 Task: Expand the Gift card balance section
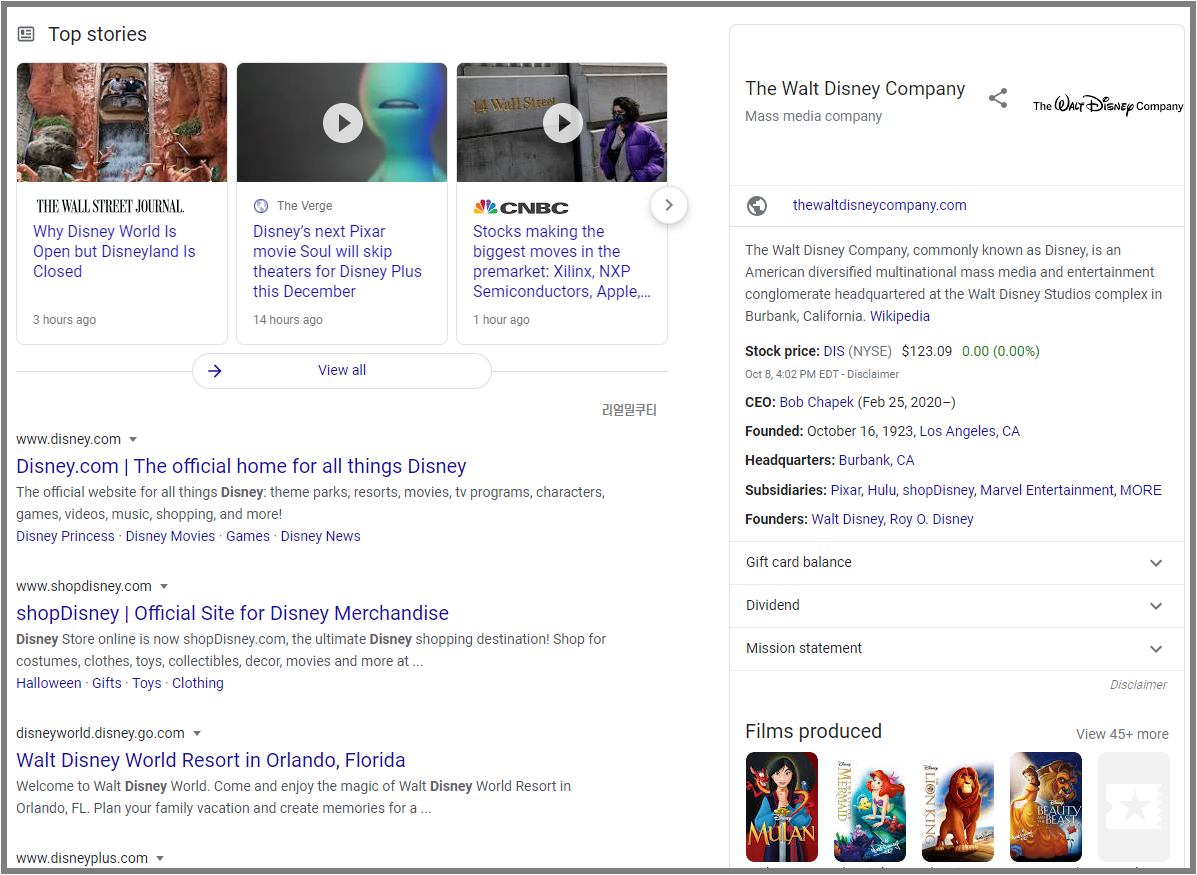point(957,563)
